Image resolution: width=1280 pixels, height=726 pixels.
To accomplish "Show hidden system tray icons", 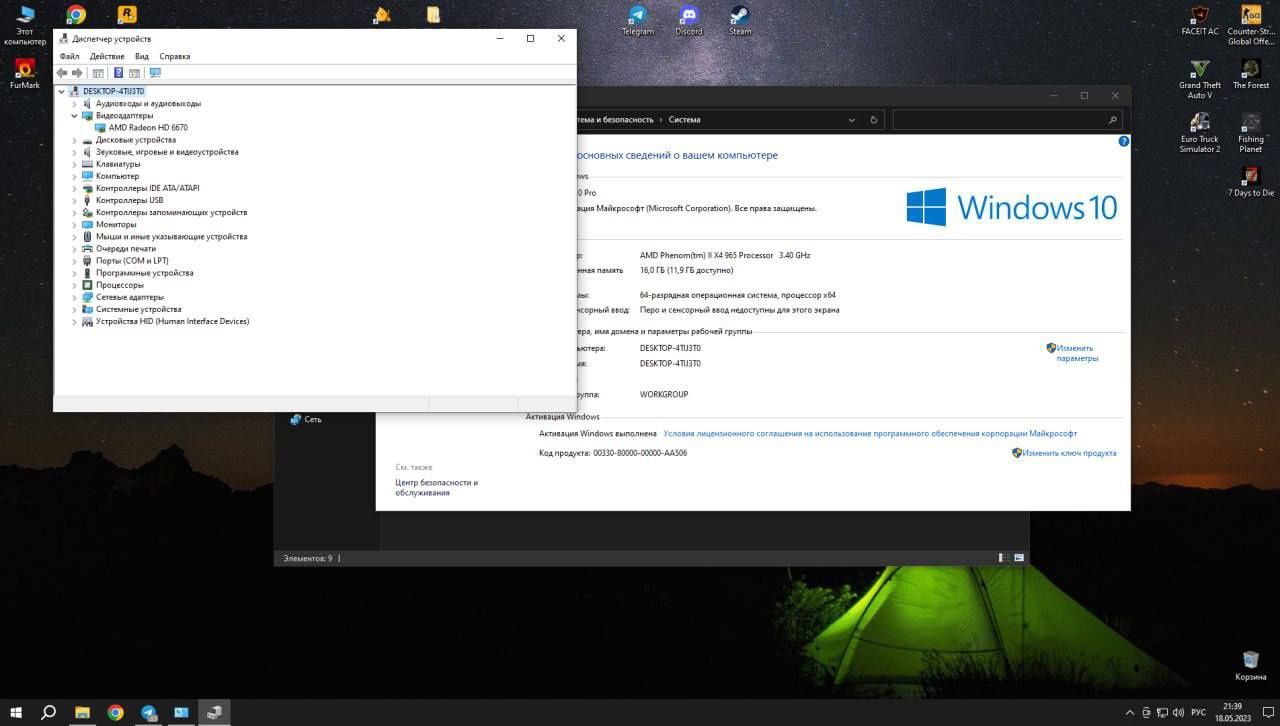I will 1130,713.
